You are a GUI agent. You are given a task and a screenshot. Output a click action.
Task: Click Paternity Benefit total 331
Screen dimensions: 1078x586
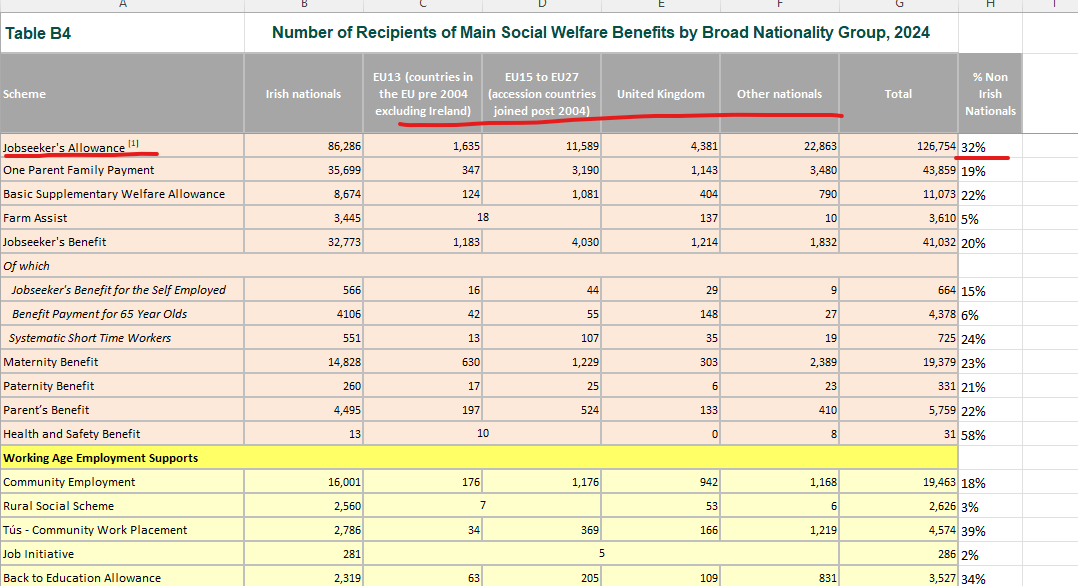coord(899,386)
